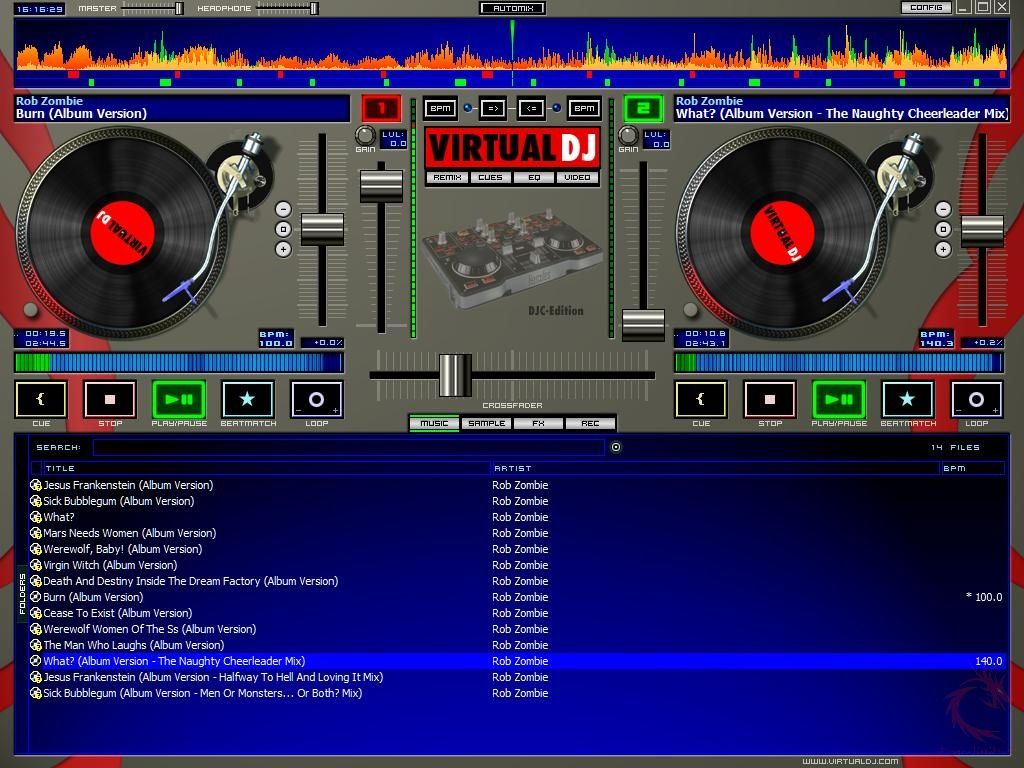Click left deck pitch plus button
The height and width of the screenshot is (768, 1024).
283,249
